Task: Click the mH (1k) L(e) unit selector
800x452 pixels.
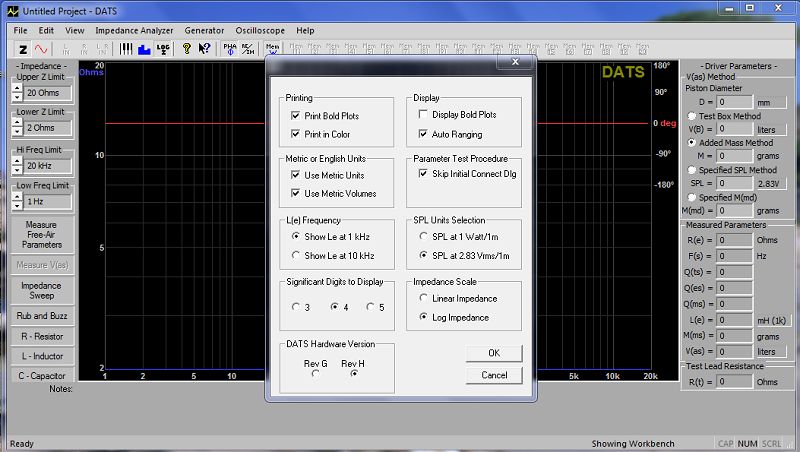Action: [x=772, y=320]
